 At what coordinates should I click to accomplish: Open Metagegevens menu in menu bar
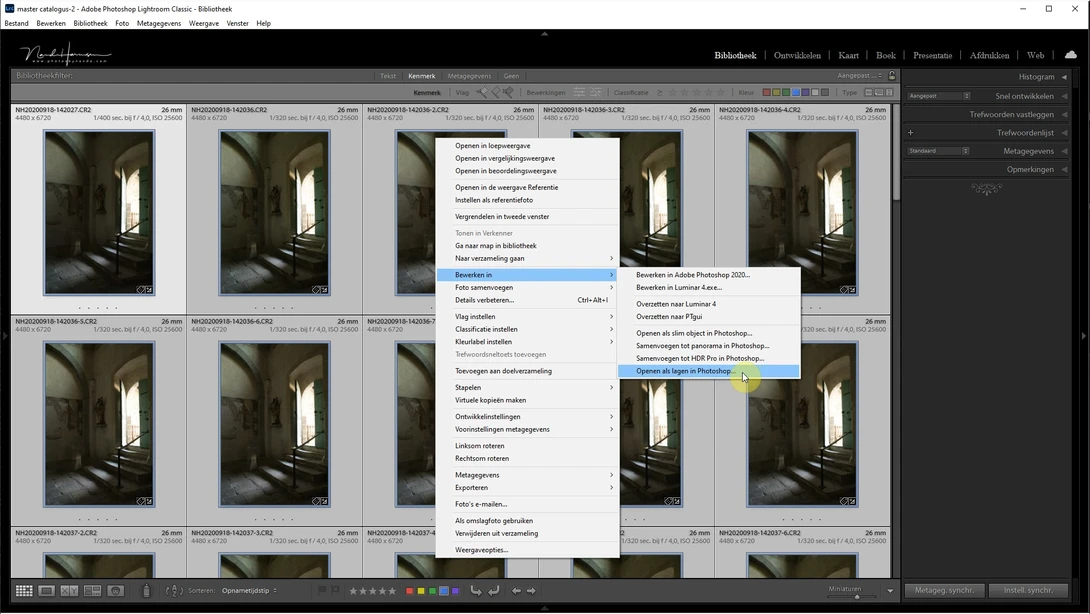(x=158, y=23)
